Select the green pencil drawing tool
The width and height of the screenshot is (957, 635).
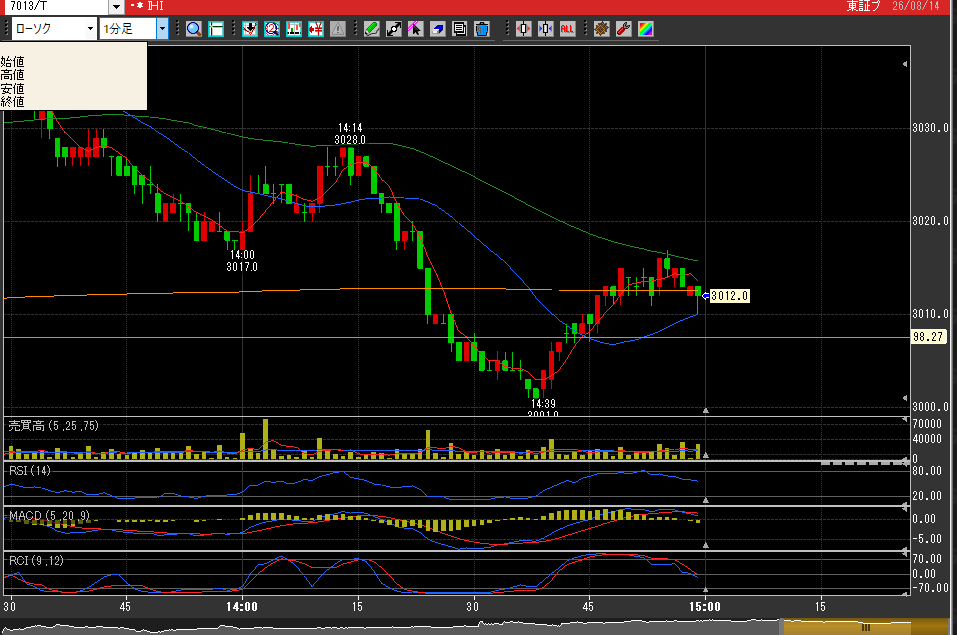coord(372,29)
